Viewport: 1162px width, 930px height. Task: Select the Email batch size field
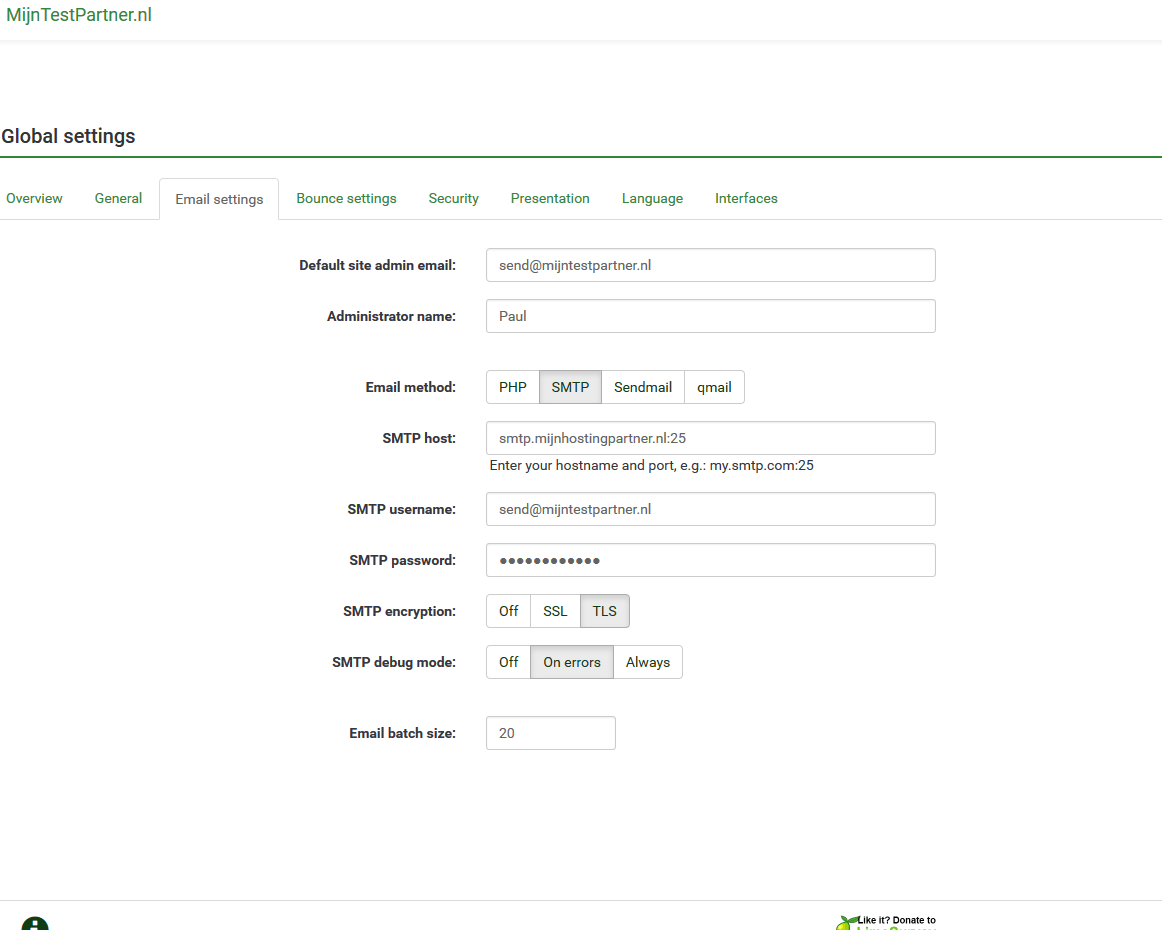(550, 733)
